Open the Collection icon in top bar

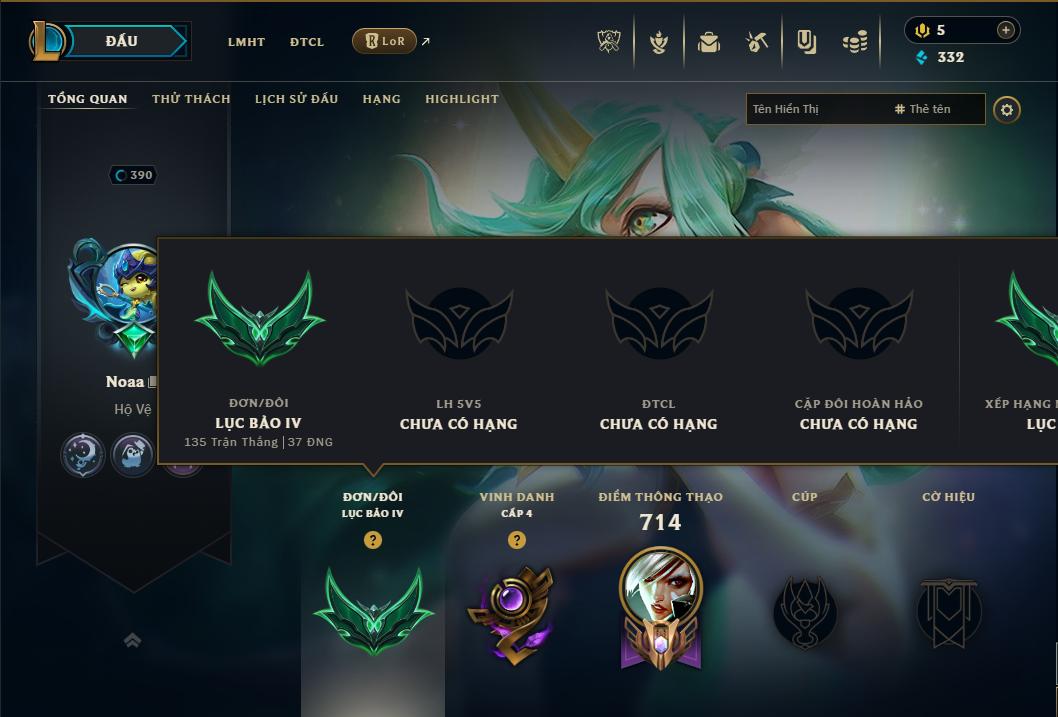click(x=659, y=42)
